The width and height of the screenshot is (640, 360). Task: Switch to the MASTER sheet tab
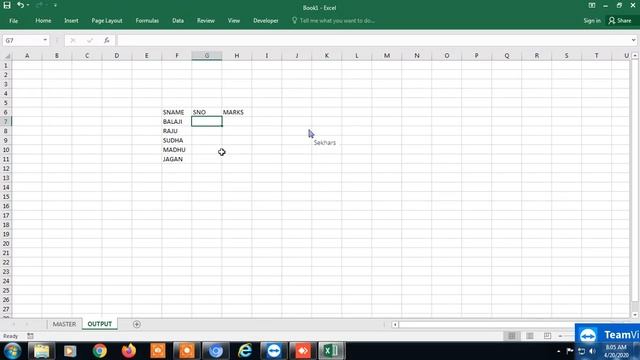[x=64, y=324]
